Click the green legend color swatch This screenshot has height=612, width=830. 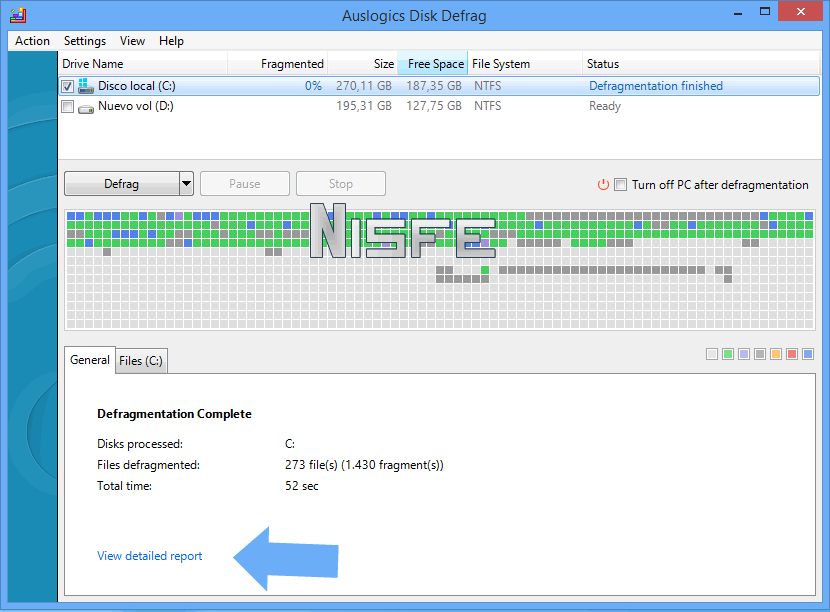pos(728,354)
